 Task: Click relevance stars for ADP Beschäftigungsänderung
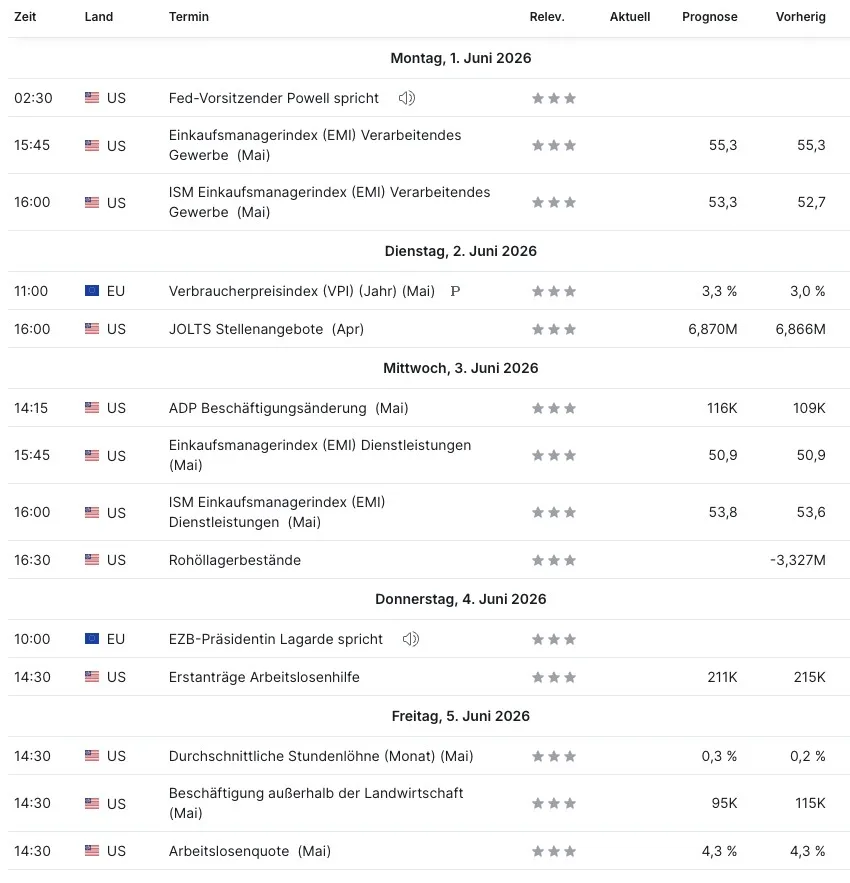click(x=554, y=408)
